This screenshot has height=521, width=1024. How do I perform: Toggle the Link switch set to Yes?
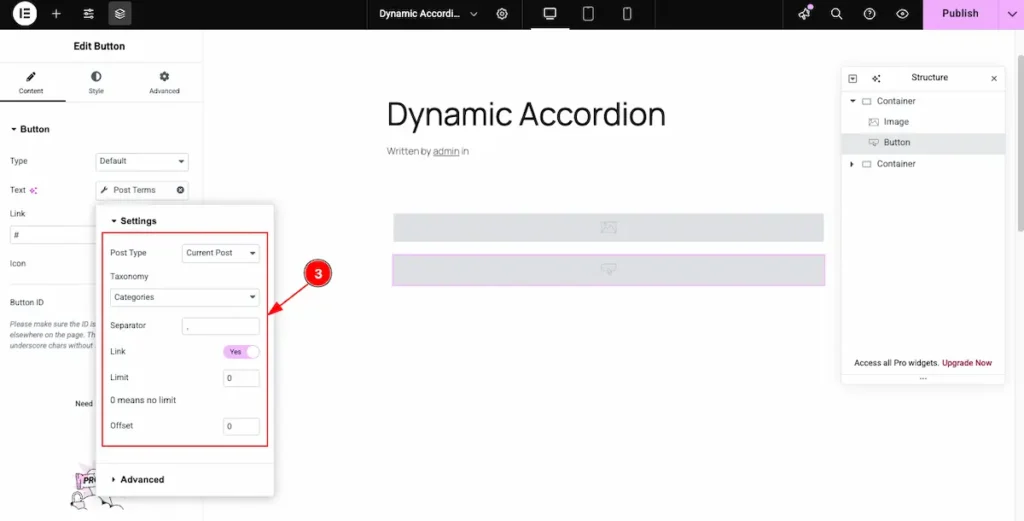click(240, 352)
